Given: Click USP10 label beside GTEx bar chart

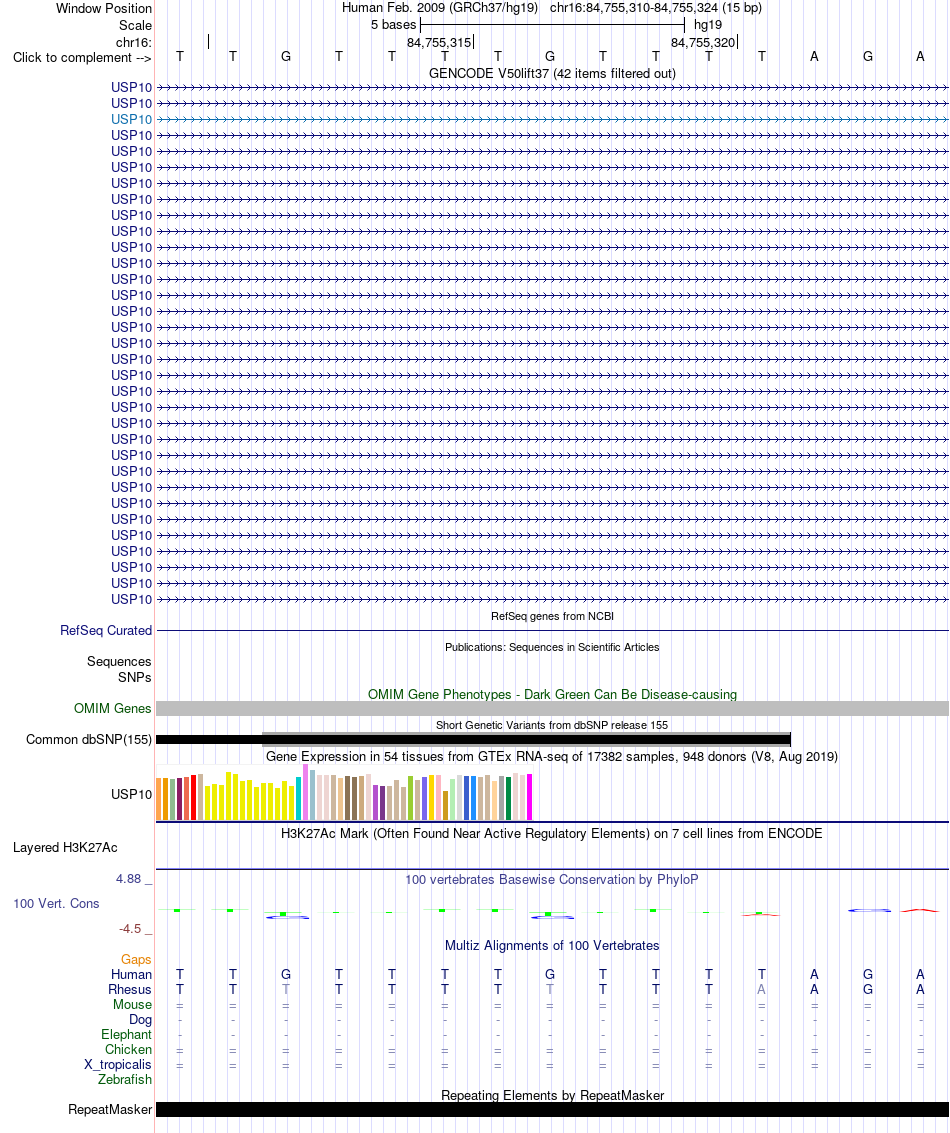Looking at the screenshot, I should pyautogui.click(x=131, y=794).
